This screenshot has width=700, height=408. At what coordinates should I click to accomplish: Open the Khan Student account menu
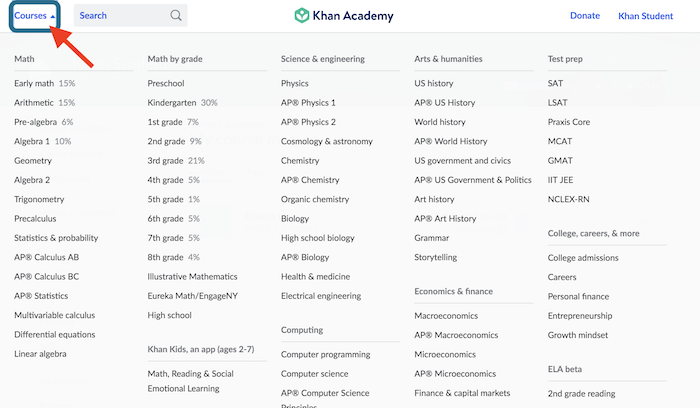tap(646, 16)
